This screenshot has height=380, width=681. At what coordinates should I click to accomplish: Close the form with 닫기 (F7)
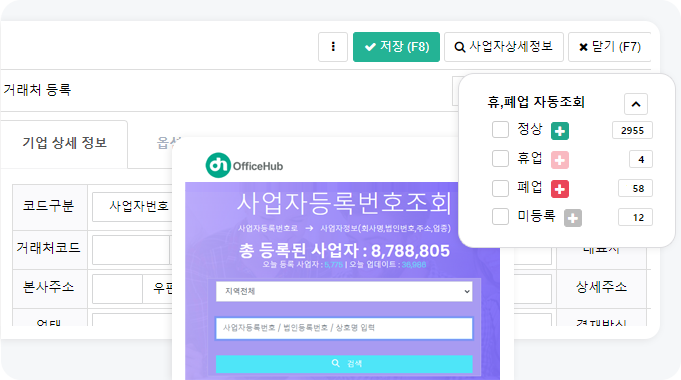pyautogui.click(x=610, y=47)
